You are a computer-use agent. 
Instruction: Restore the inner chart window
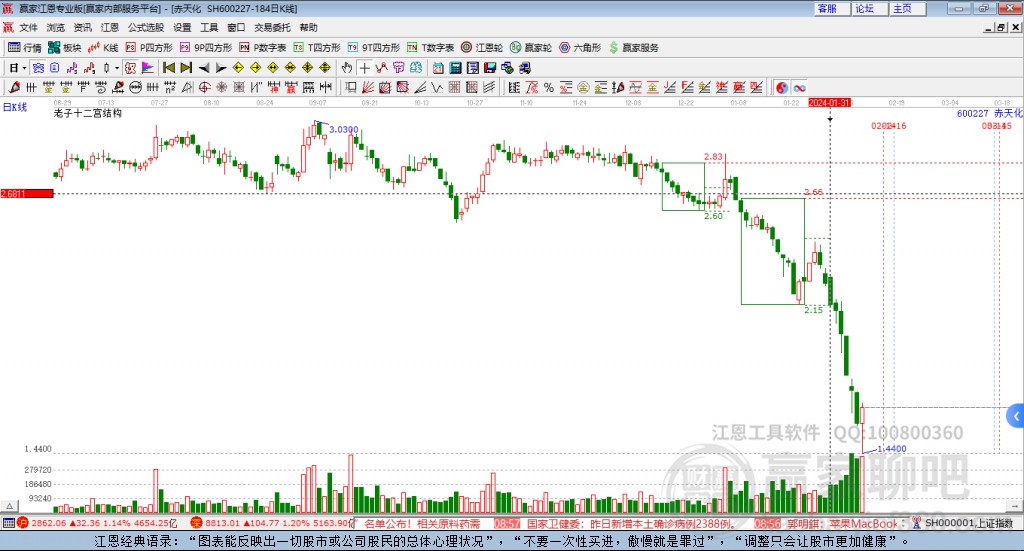(x=1001, y=27)
